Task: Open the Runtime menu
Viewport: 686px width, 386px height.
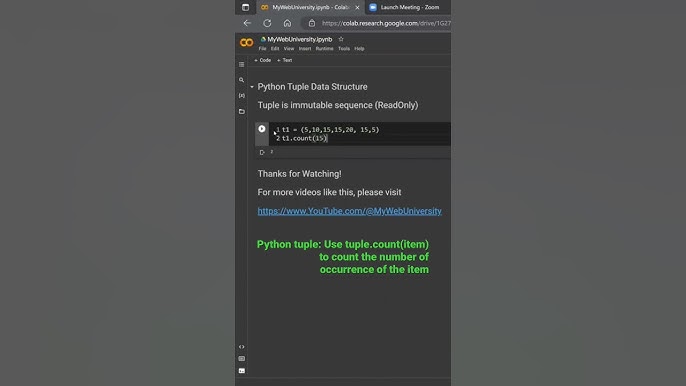Action: 324,49
